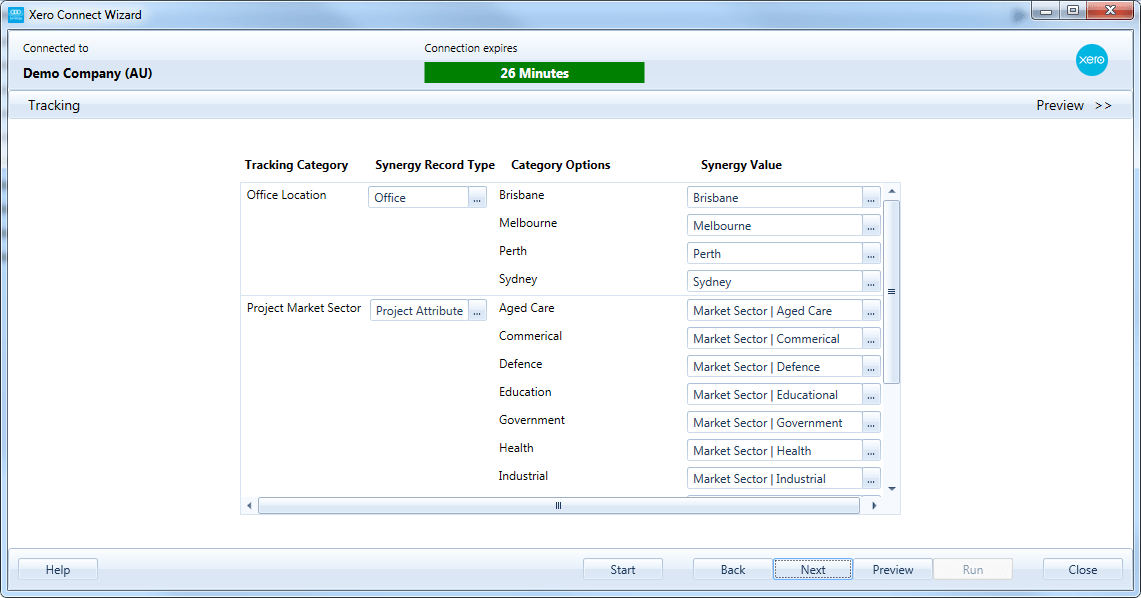This screenshot has height=598, width=1141.
Task: Open the picker for Market Sector | Health
Action: click(x=870, y=450)
